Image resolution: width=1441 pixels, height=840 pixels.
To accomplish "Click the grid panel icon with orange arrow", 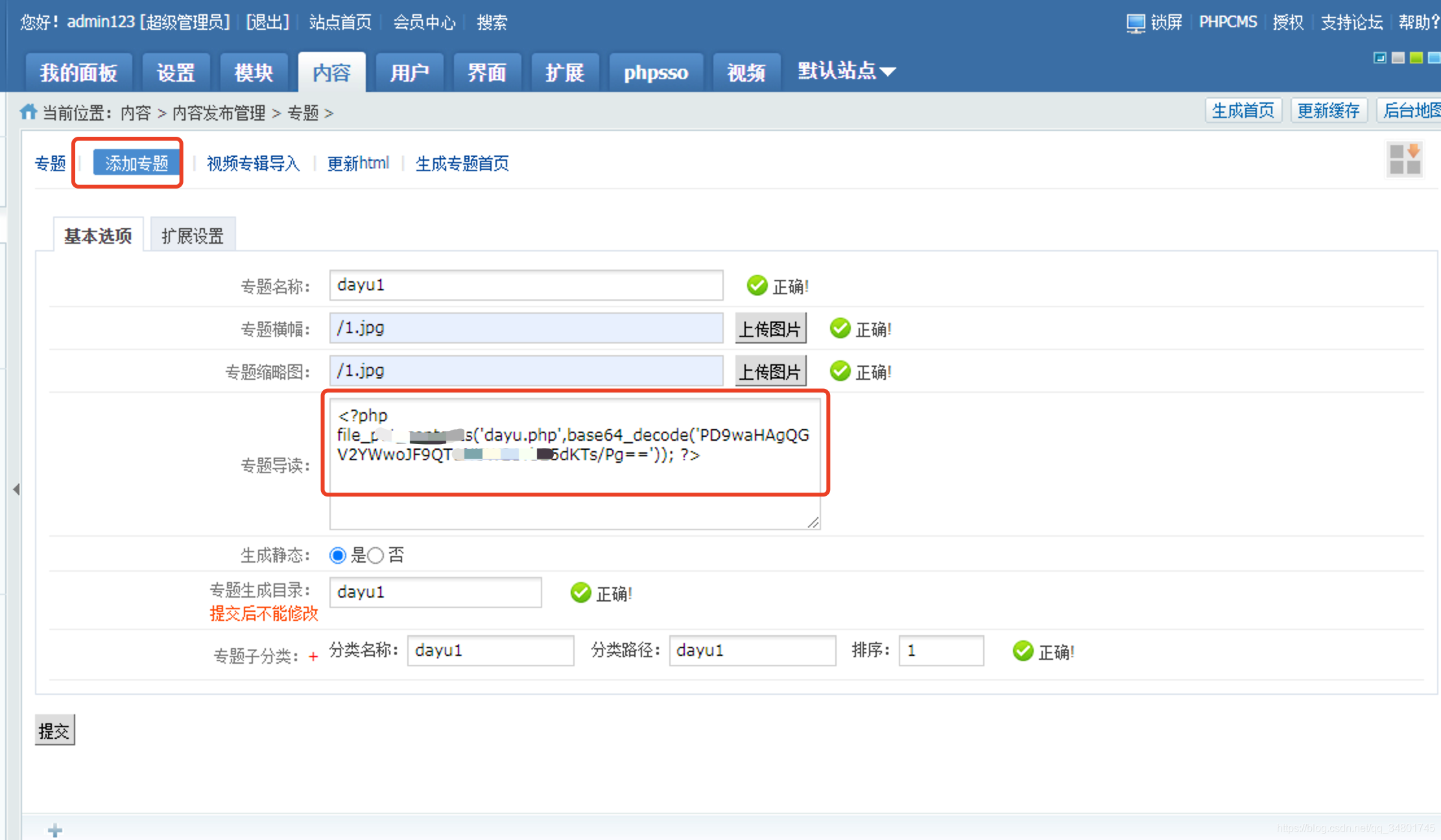I will pos(1405,159).
